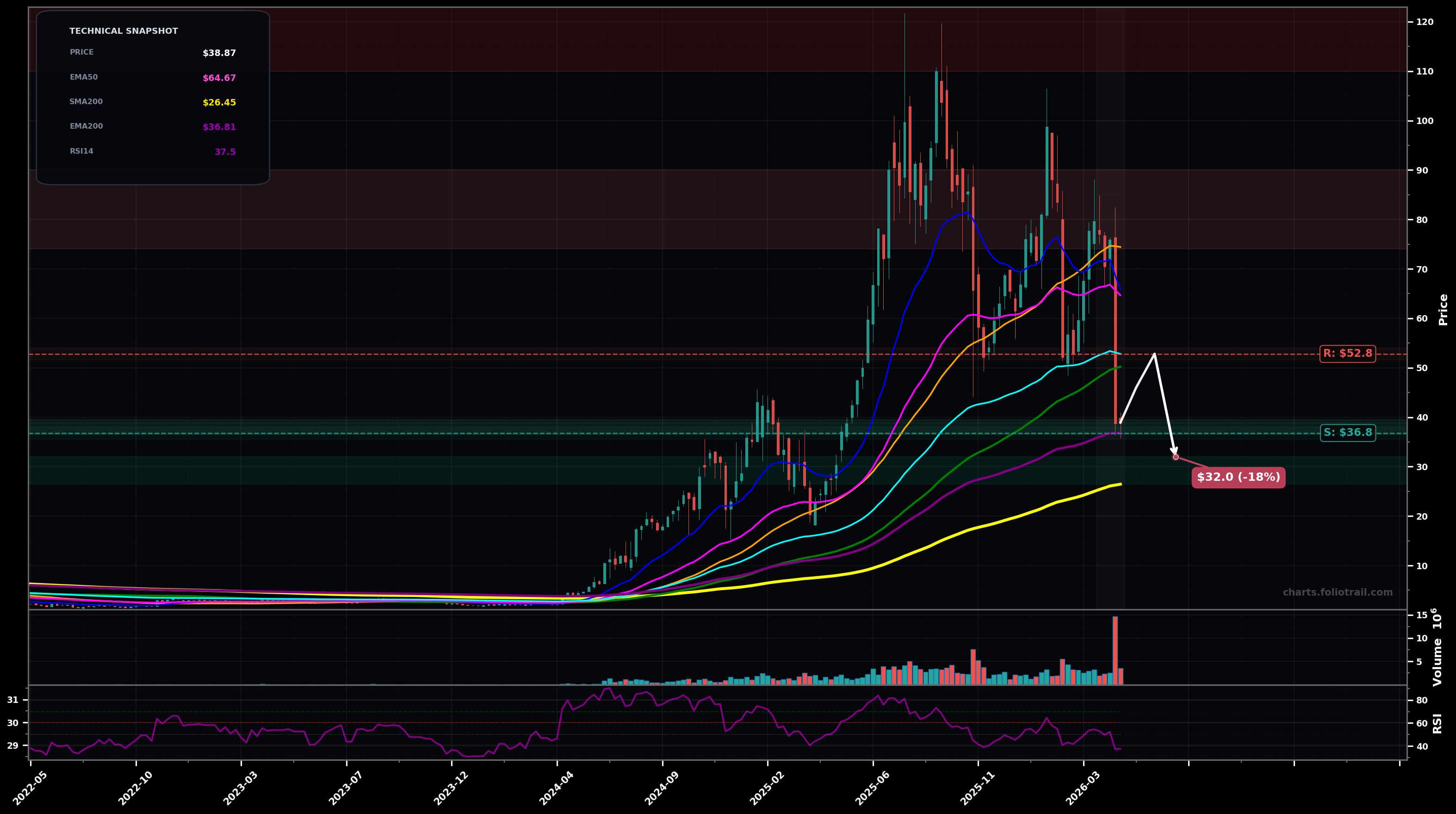Select the PRICE value $38.87

219,53
